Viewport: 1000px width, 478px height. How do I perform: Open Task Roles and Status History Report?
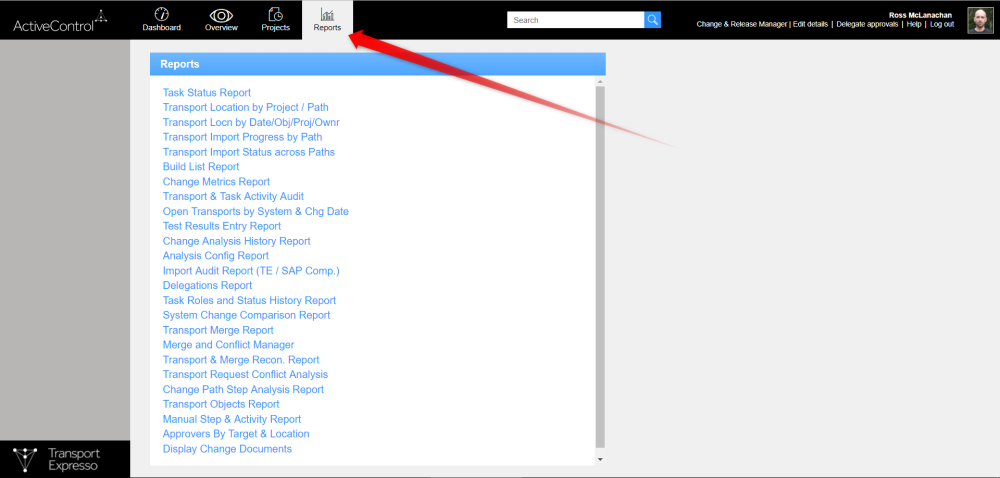249,300
